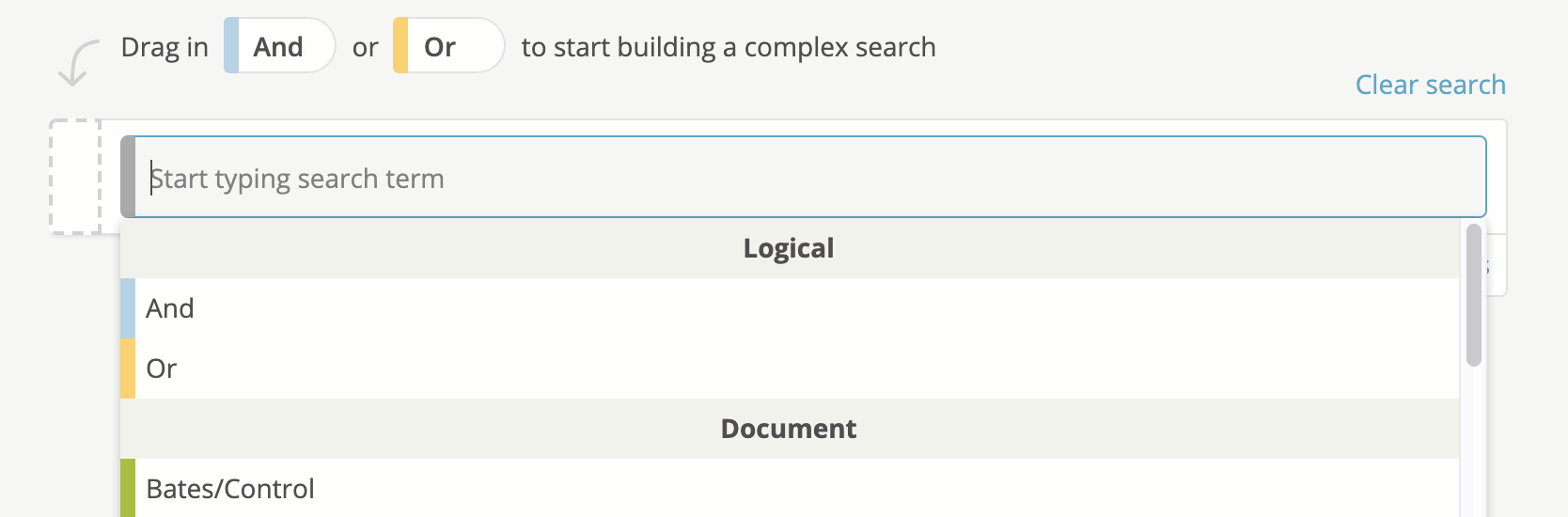
Task: Click the Clear search link
Action: click(1431, 85)
